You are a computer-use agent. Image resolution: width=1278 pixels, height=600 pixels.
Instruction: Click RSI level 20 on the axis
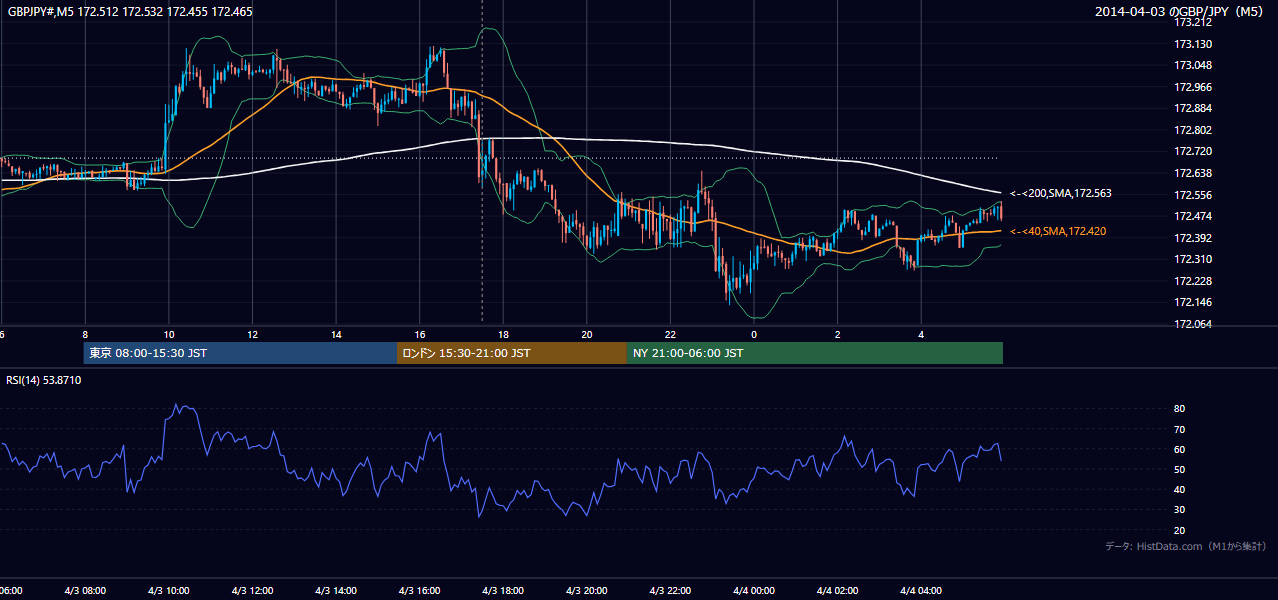click(1180, 530)
